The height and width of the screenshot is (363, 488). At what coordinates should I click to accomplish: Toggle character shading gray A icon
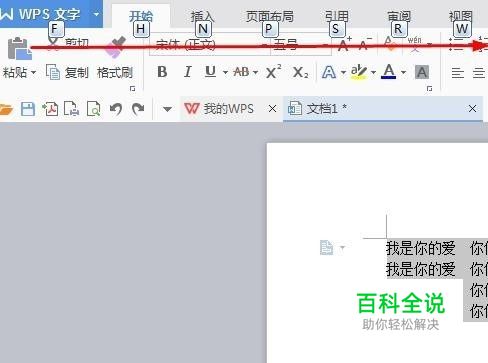pyautogui.click(x=422, y=72)
